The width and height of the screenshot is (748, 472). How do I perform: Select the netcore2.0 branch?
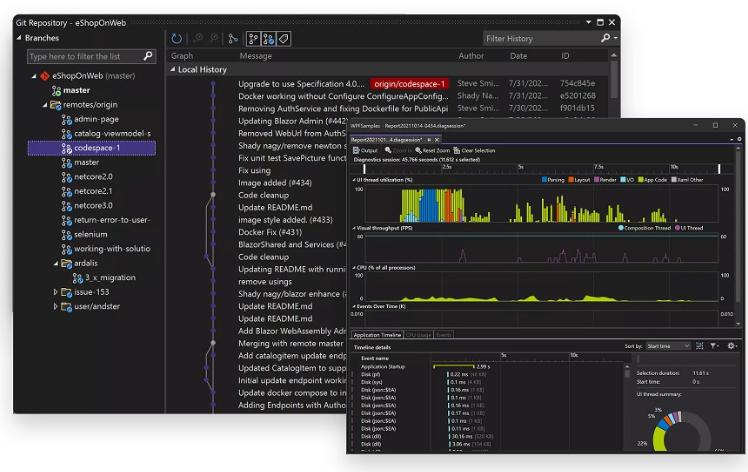pyautogui.click(x=93, y=177)
